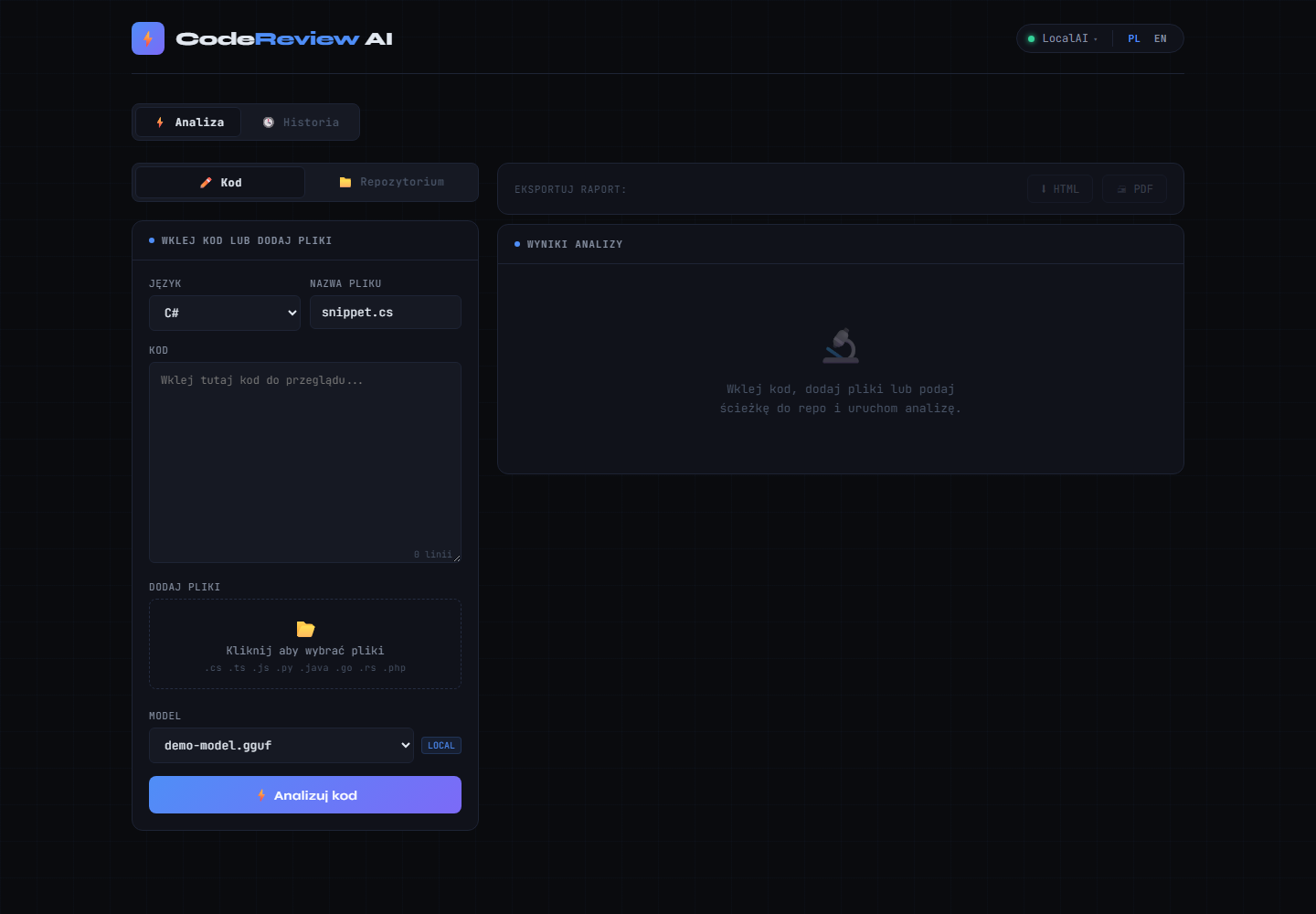Click the 'JĘZYK' field label
Viewport: 1316px width, 914px height.
click(x=165, y=284)
